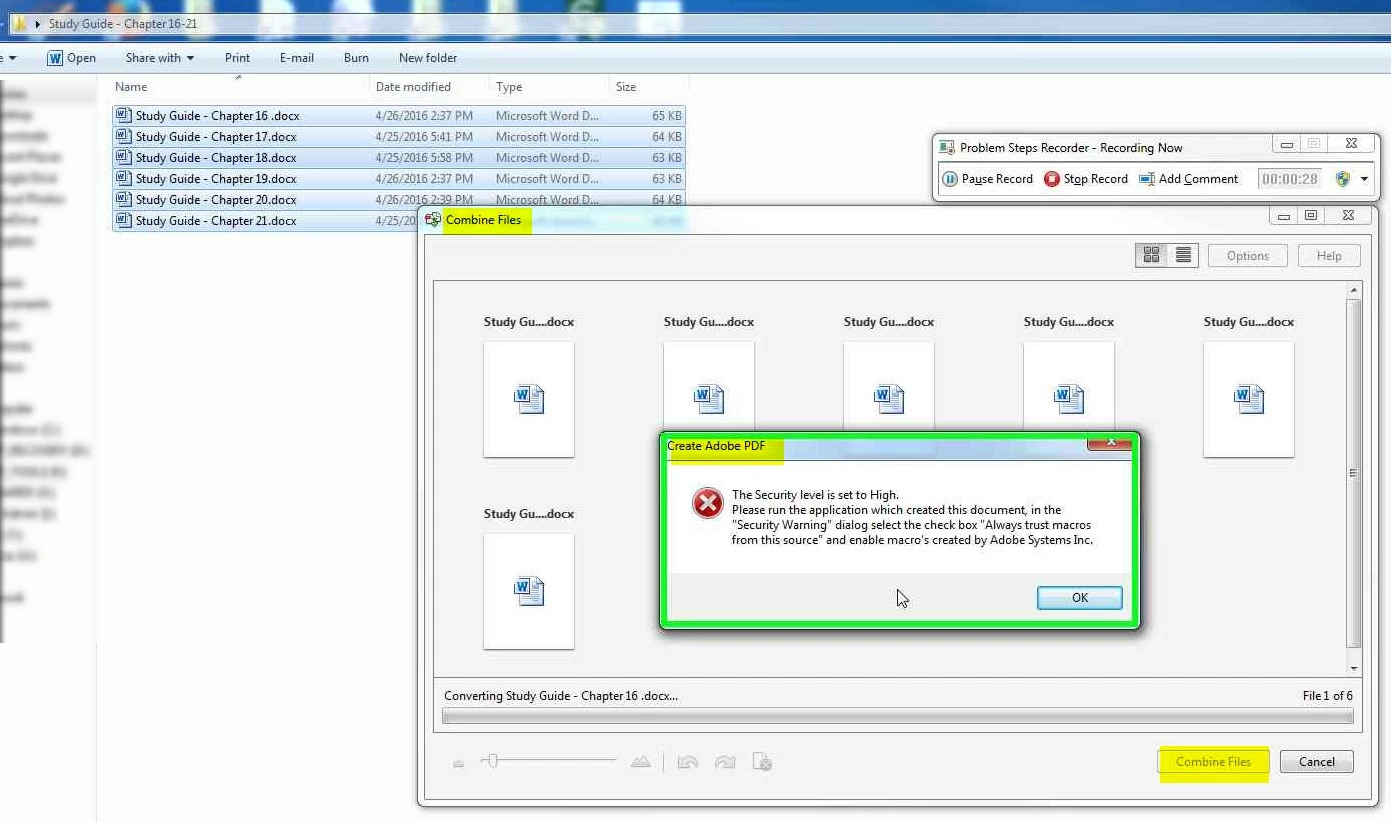Click the large mountain zoom-in icon
Viewport: 1391px width, 822px height.
click(641, 762)
